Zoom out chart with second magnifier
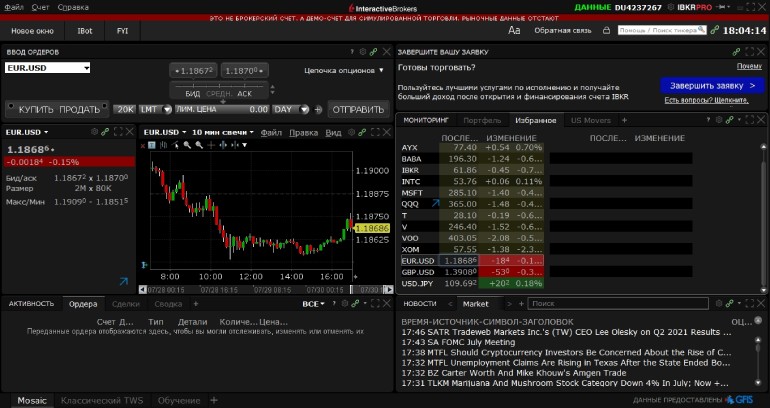Image resolution: width=770 pixels, height=408 pixels. [x=199, y=145]
